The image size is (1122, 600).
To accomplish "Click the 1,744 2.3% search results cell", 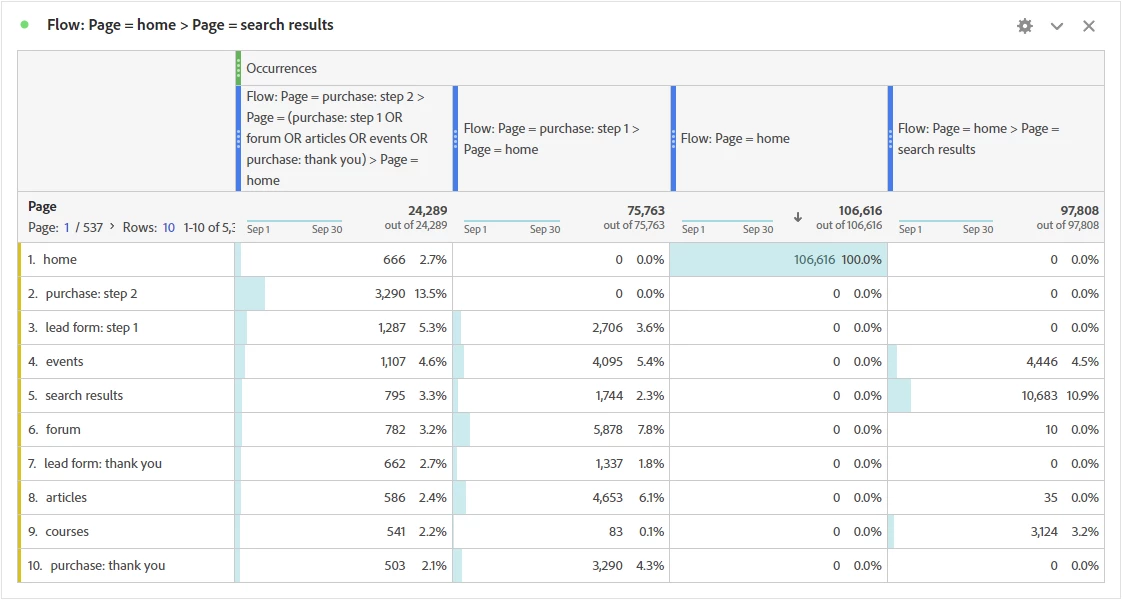I will click(561, 395).
